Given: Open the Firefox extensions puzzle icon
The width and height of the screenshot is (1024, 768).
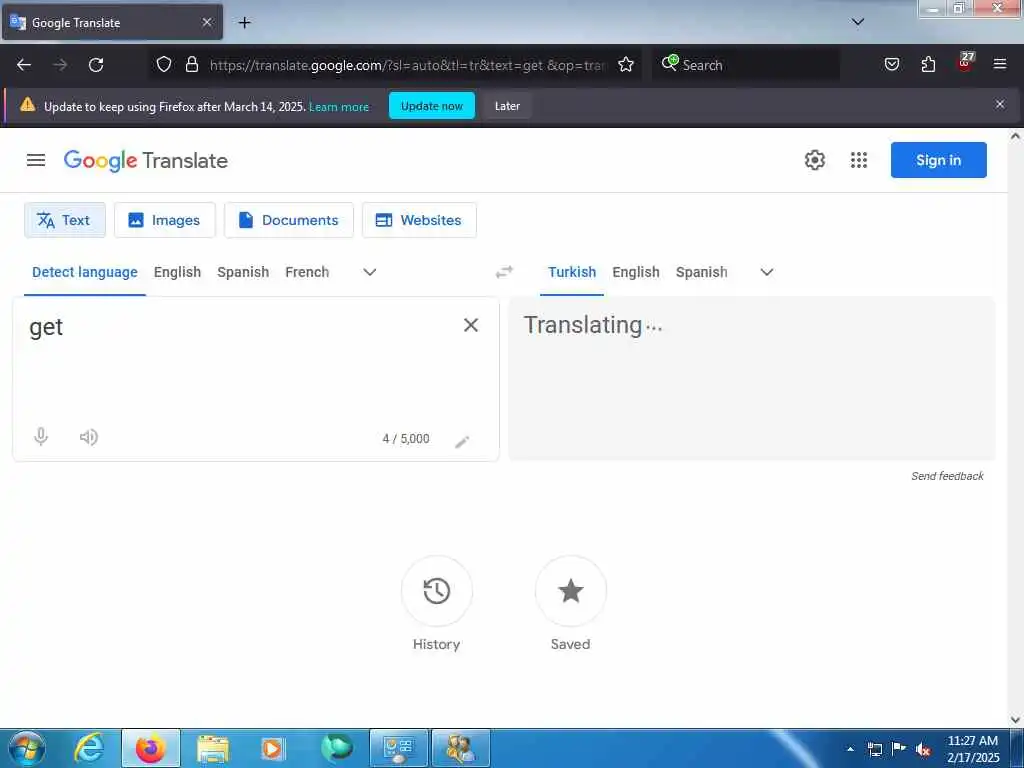Looking at the screenshot, I should (x=928, y=65).
